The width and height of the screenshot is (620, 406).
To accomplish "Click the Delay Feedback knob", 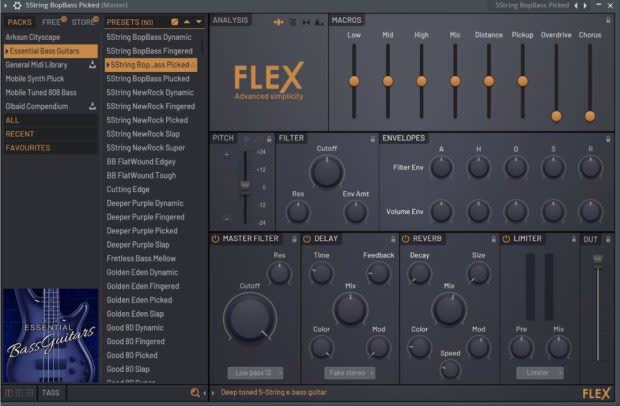I will coord(378,273).
